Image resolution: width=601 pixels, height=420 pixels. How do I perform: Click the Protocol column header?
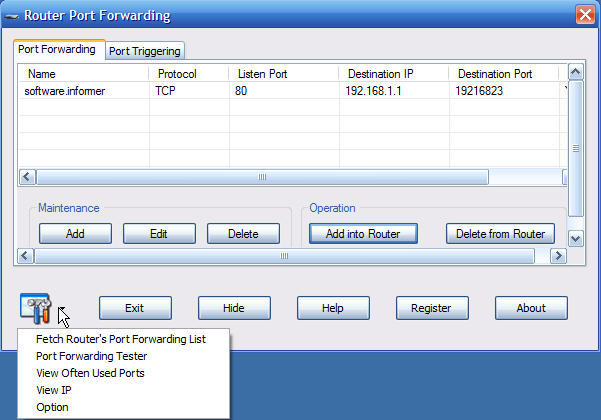click(x=189, y=74)
